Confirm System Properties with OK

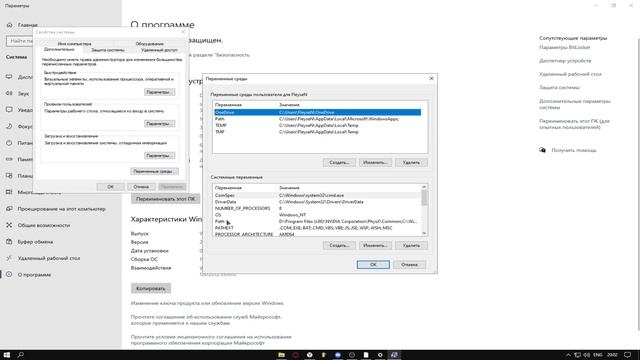(x=110, y=187)
